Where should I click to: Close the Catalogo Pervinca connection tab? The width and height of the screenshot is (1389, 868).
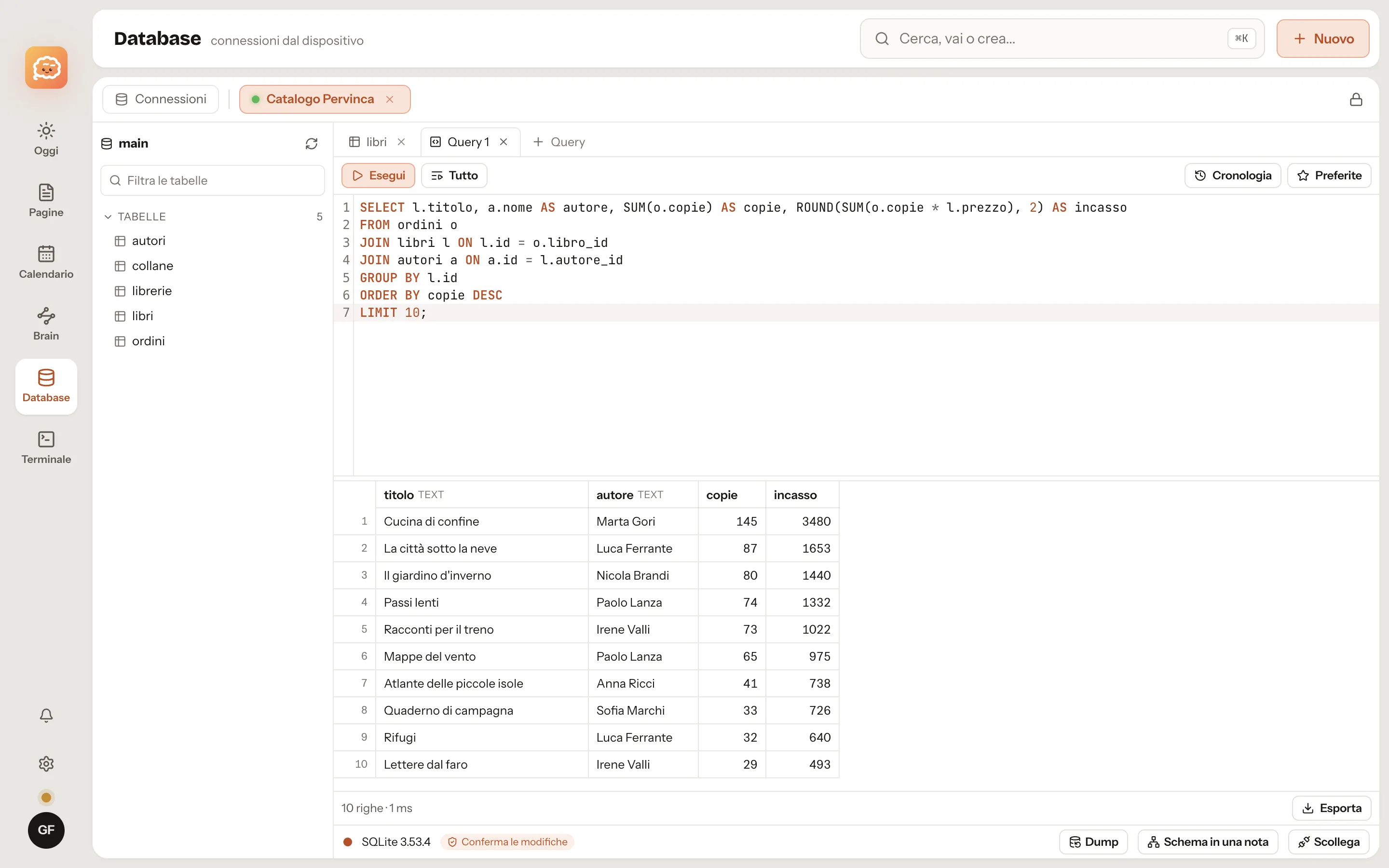click(x=390, y=99)
